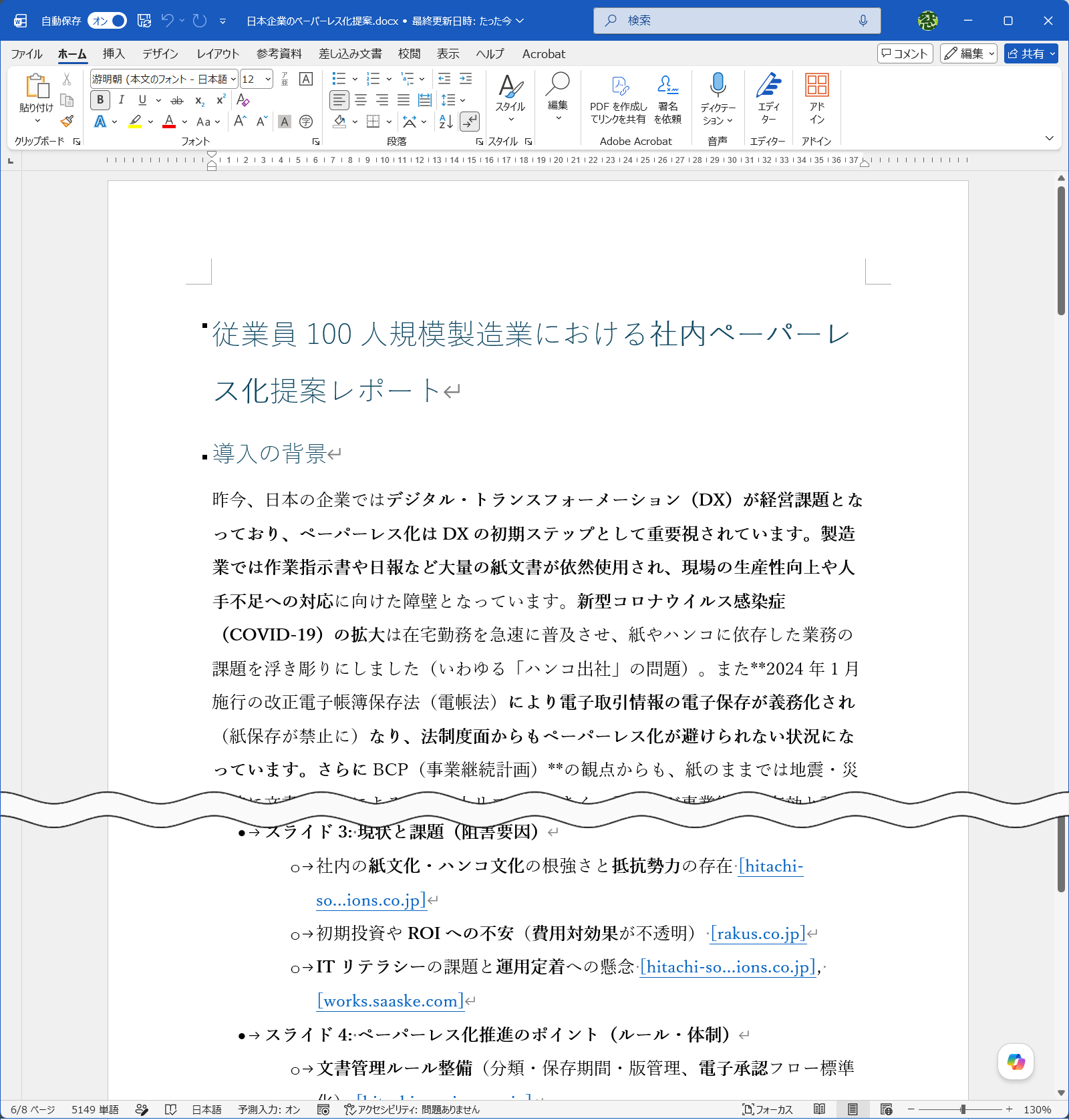Click the sort A-Z icon
This screenshot has height=1120, width=1069.
click(x=446, y=122)
